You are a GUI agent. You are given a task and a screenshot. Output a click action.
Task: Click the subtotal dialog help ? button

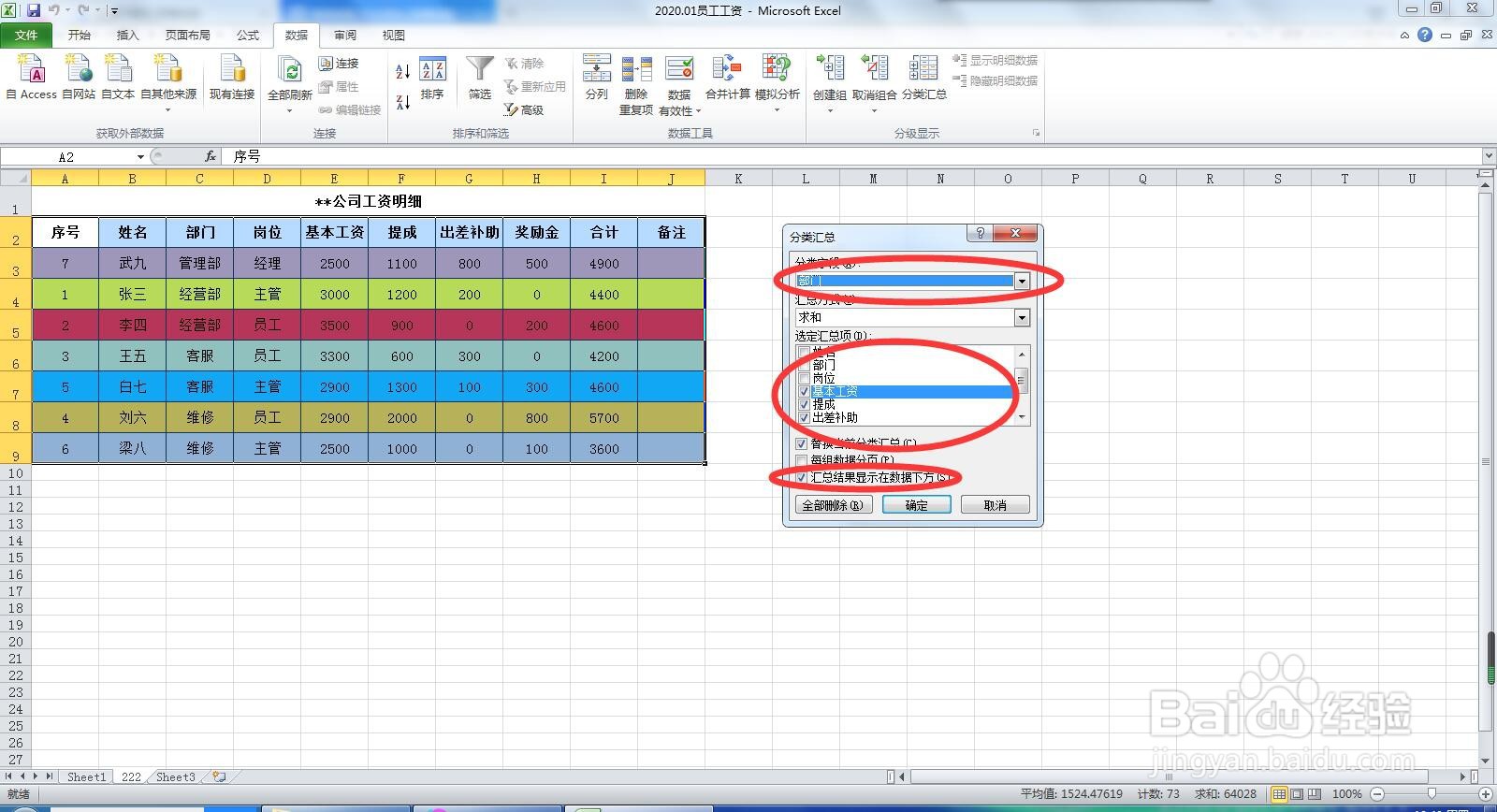tap(980, 233)
